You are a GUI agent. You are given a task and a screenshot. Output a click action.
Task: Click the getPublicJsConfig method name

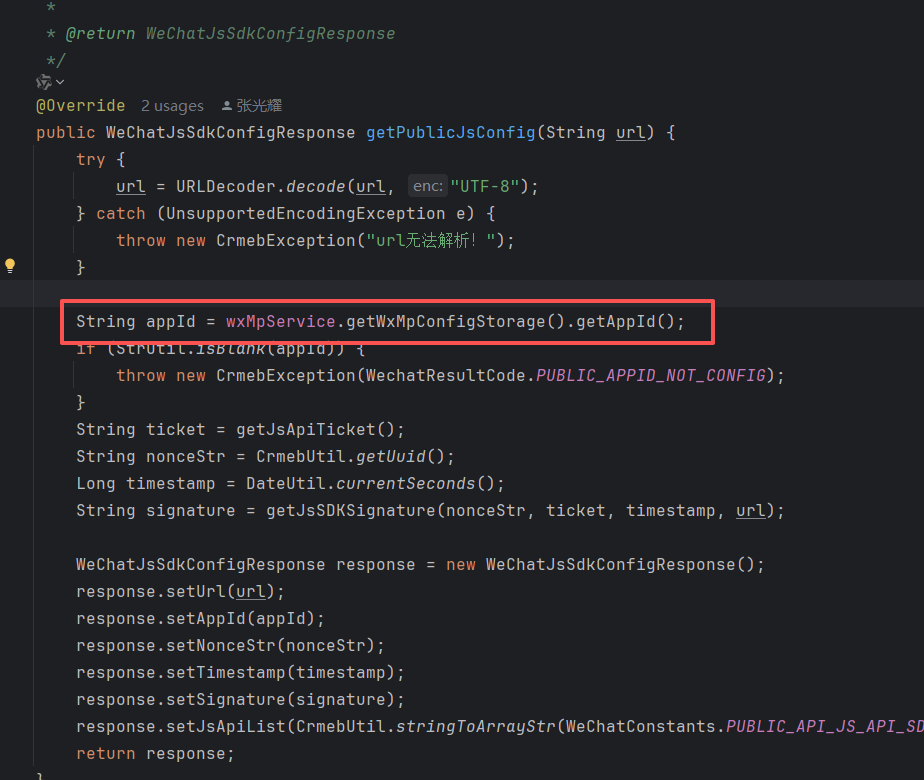450,133
